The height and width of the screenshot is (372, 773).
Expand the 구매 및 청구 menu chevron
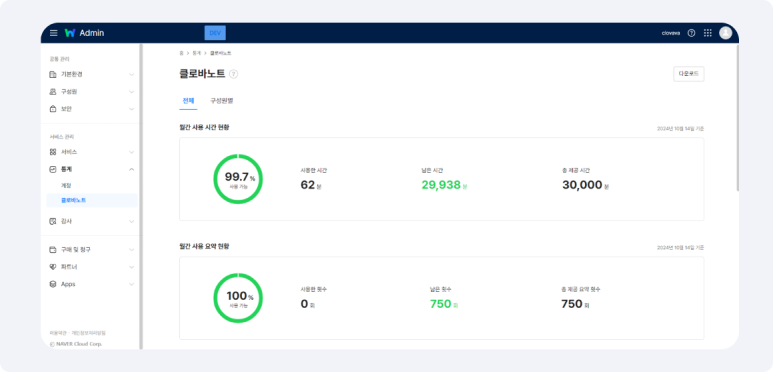tap(132, 250)
